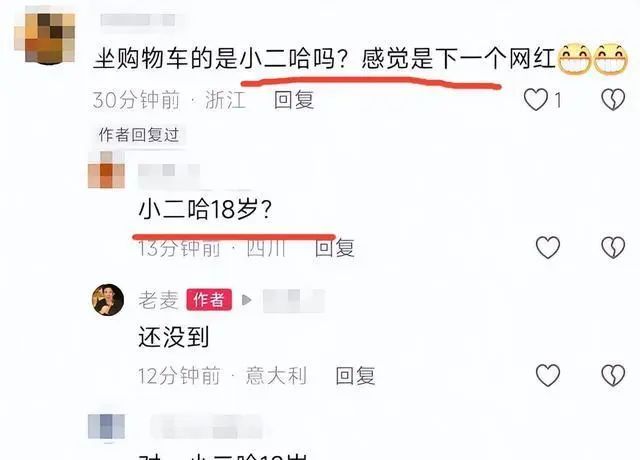Tap the 作者回复过 tag
This screenshot has height=460, width=640.
(x=139, y=135)
